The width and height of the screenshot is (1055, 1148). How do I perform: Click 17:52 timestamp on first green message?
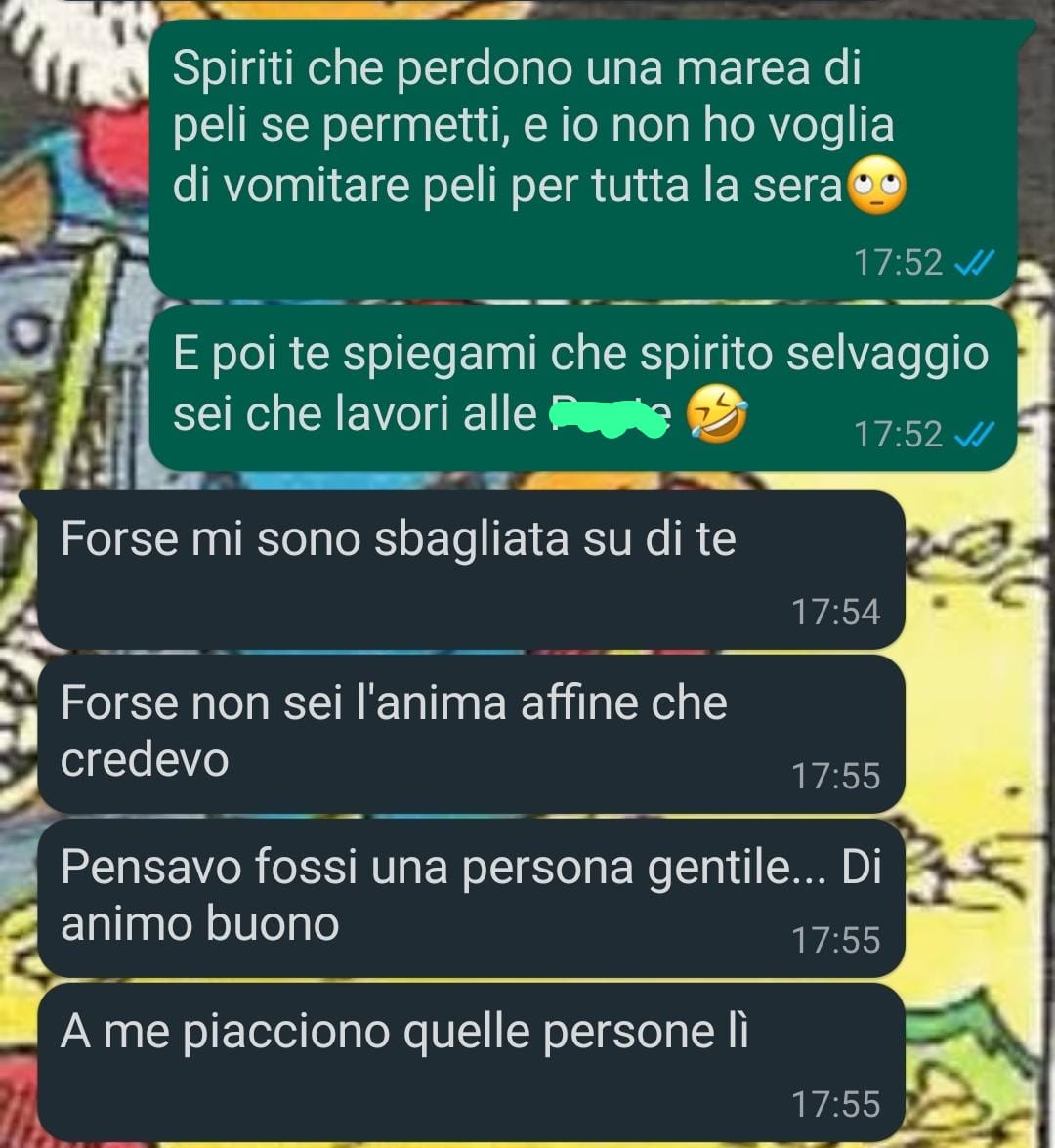click(x=899, y=262)
